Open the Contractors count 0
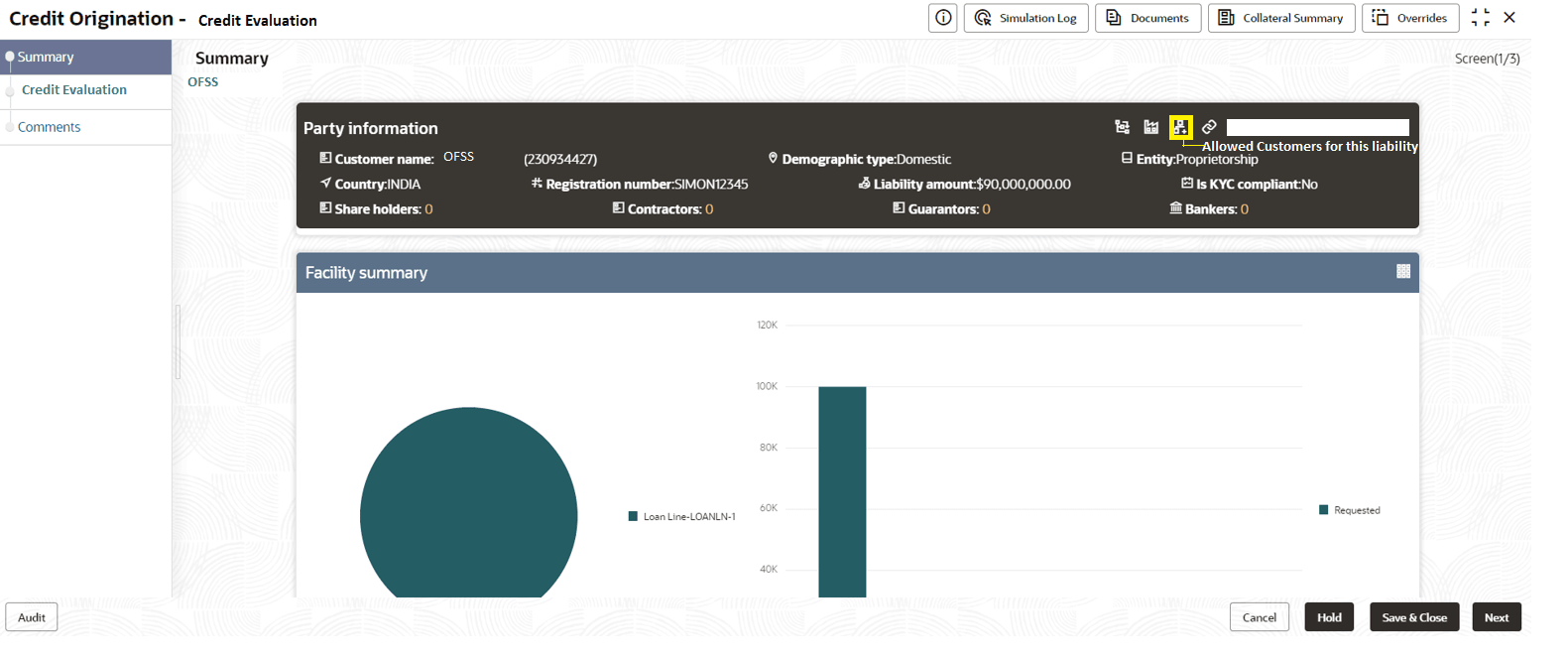 click(x=709, y=209)
